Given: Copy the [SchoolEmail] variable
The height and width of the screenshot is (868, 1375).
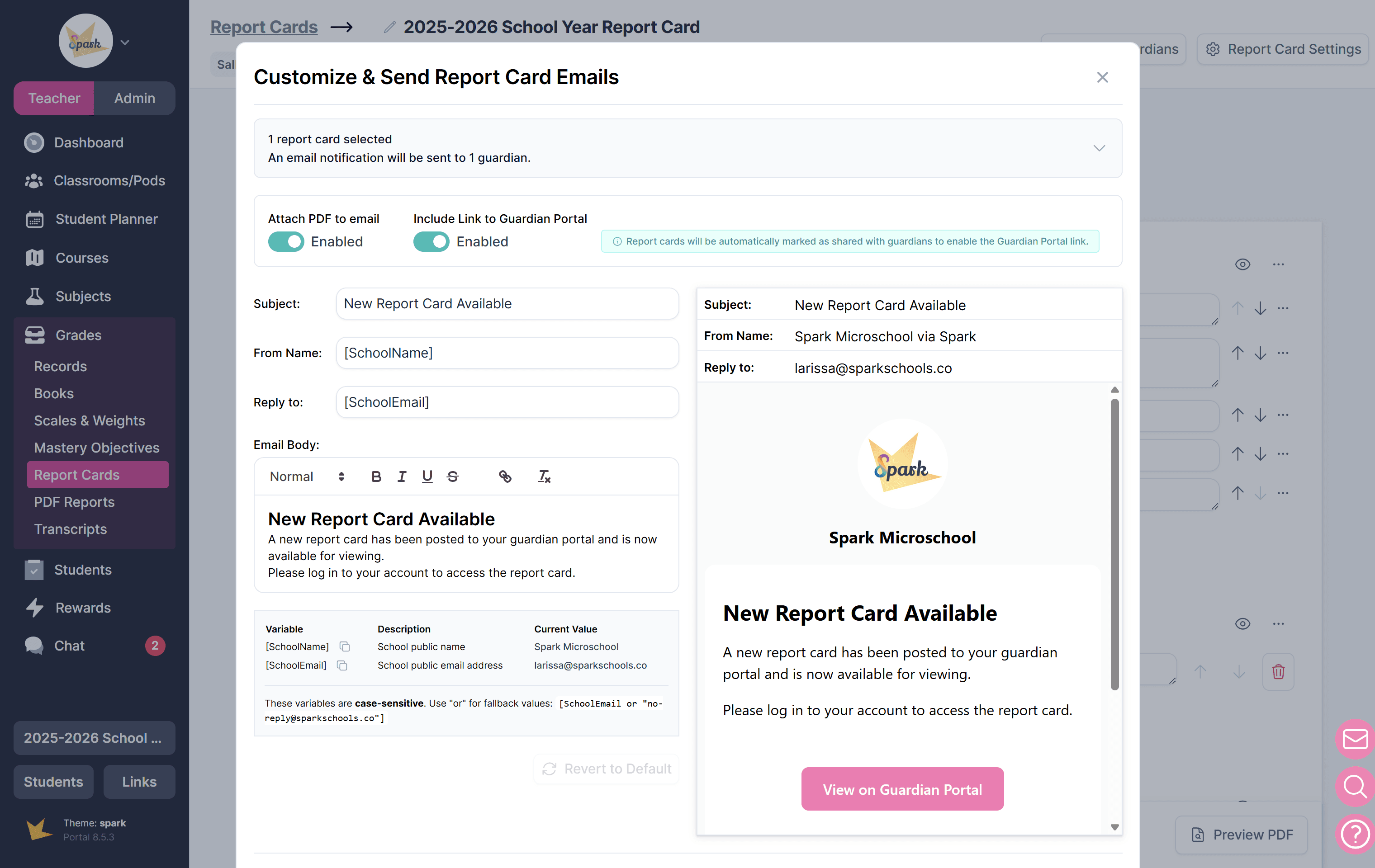Looking at the screenshot, I should point(342,665).
